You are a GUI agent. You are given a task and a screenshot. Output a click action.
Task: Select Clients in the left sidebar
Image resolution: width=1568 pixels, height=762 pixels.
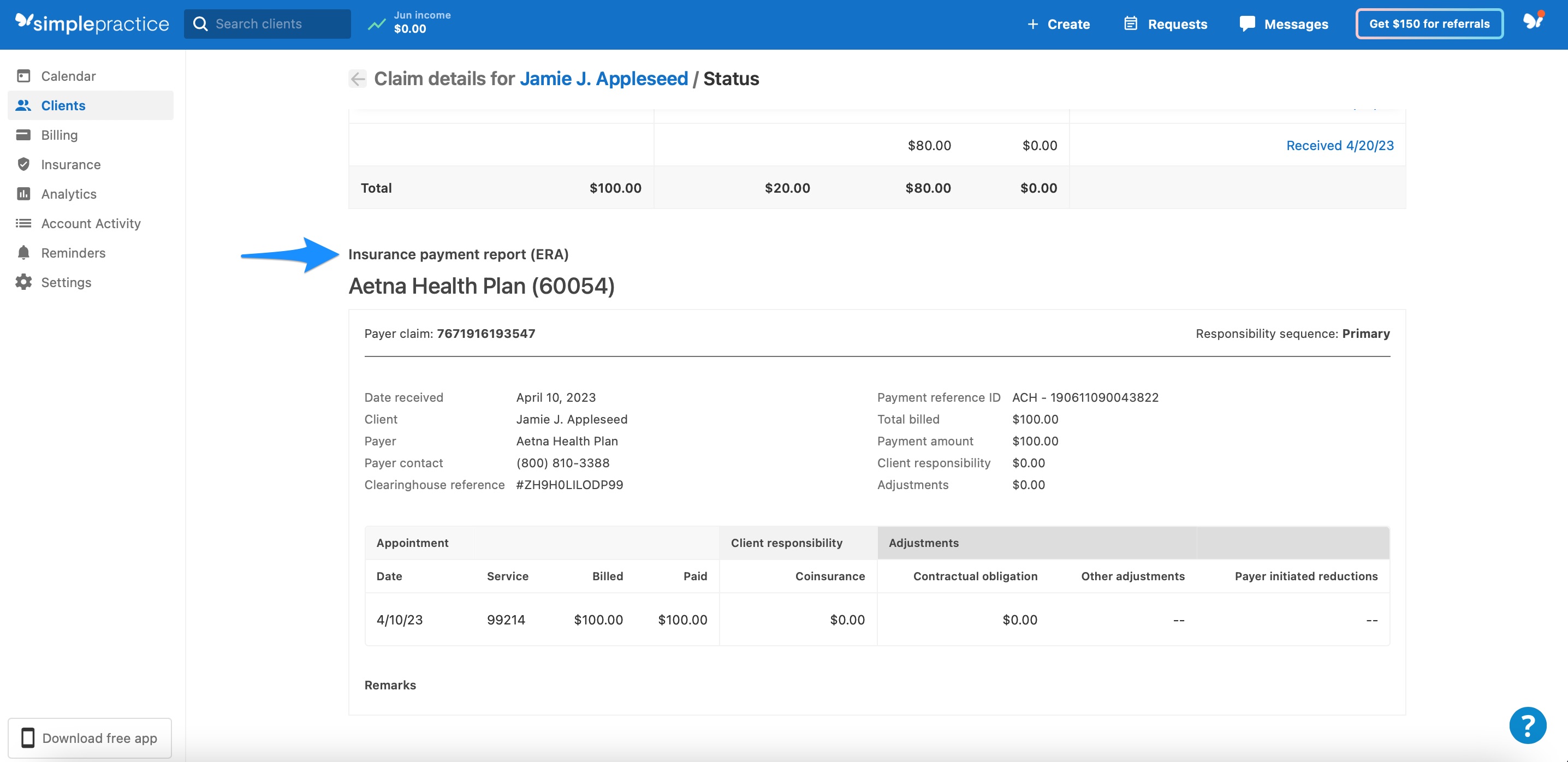pos(63,105)
